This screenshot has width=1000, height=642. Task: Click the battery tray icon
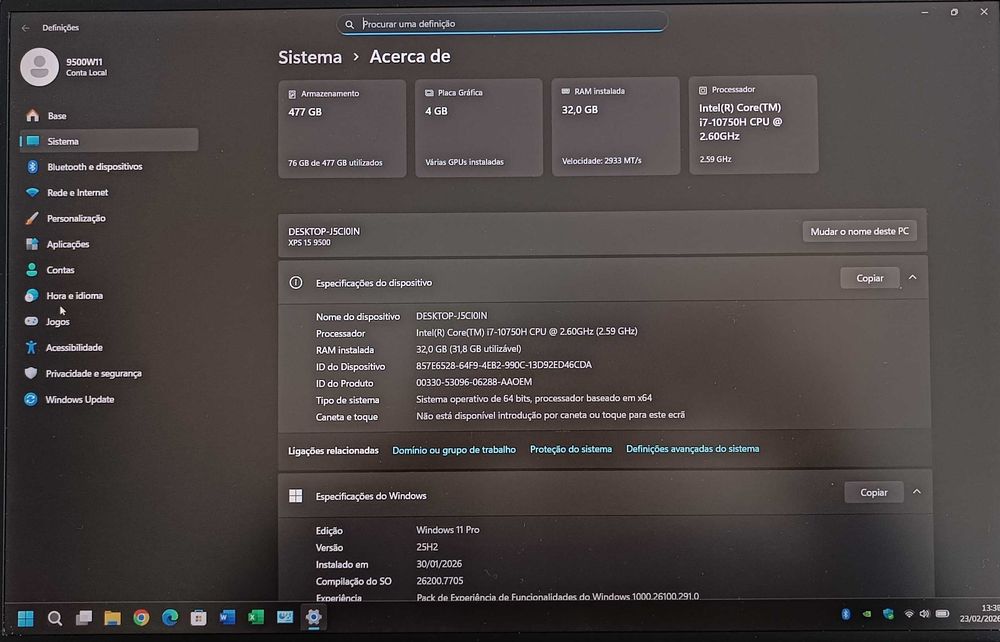click(942, 614)
